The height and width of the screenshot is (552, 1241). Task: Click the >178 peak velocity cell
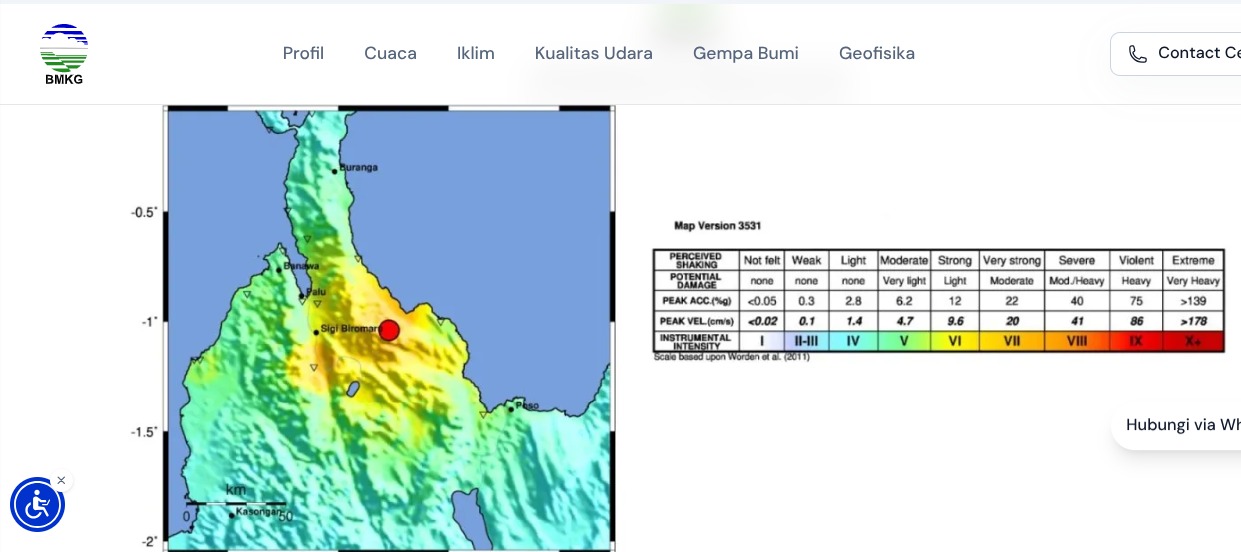[1193, 321]
